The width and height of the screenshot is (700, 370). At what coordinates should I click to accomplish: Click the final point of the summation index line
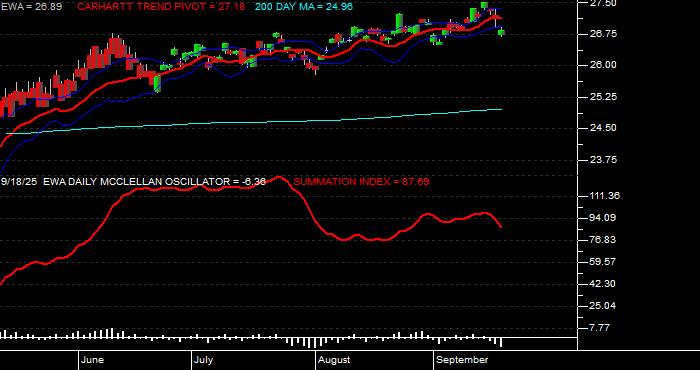[501, 227]
